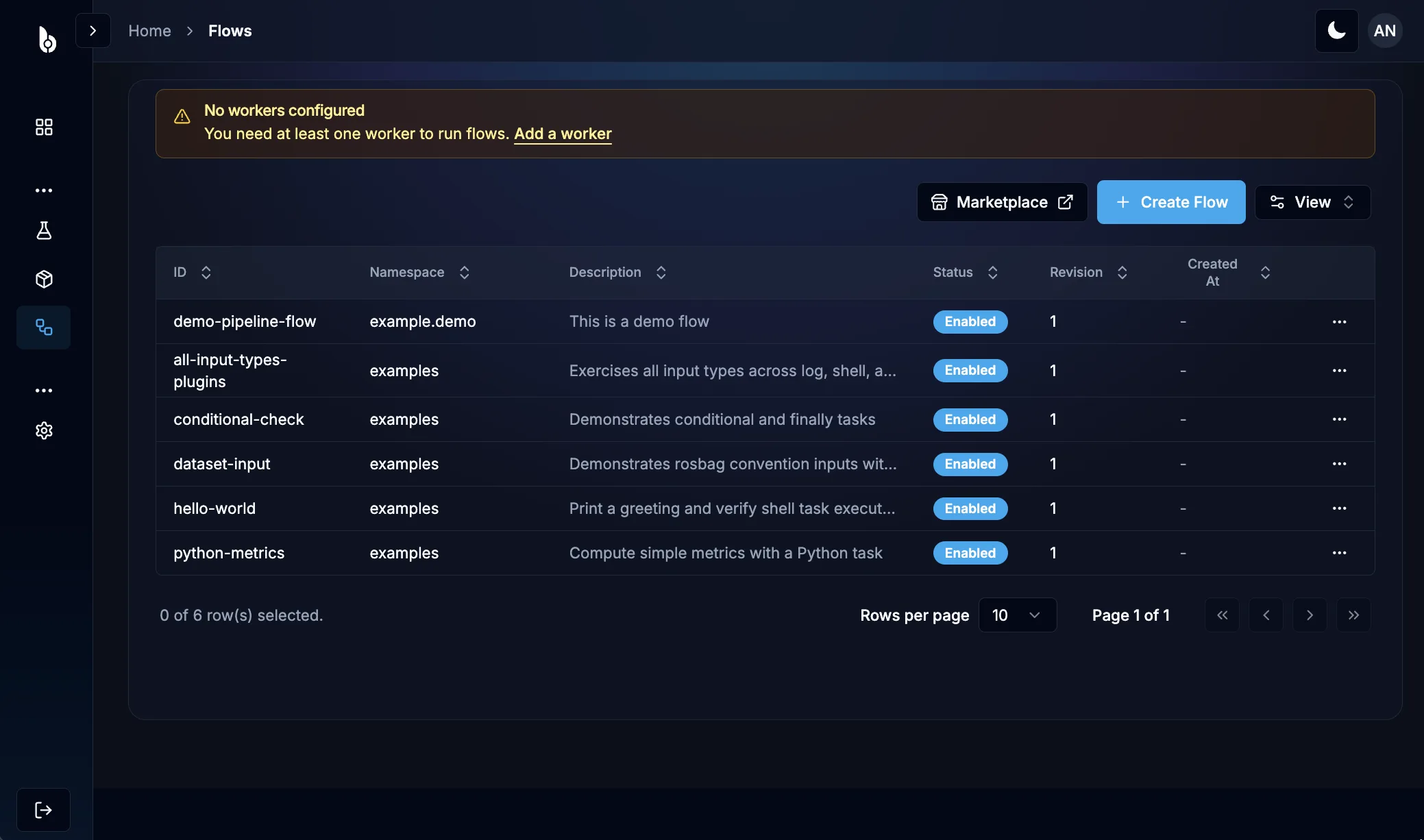Open the Marketplace button
This screenshot has height=840, width=1424.
(x=1003, y=202)
